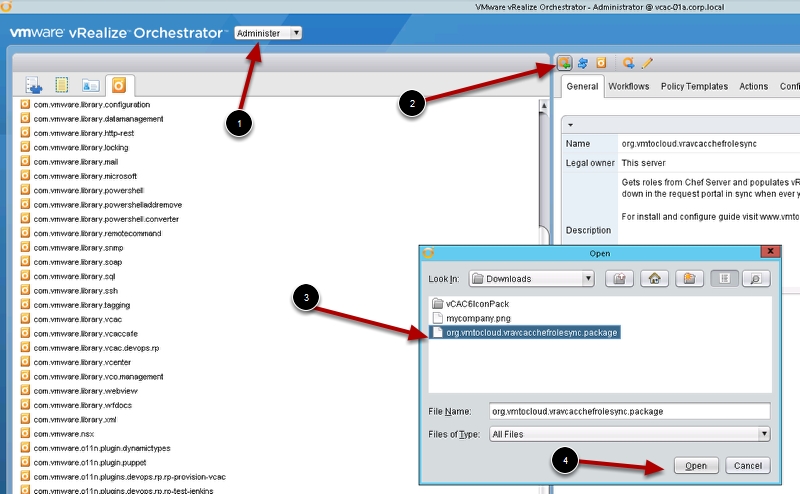Jump to the Home folder in Open dialog
800x494 pixels.
pos(653,279)
